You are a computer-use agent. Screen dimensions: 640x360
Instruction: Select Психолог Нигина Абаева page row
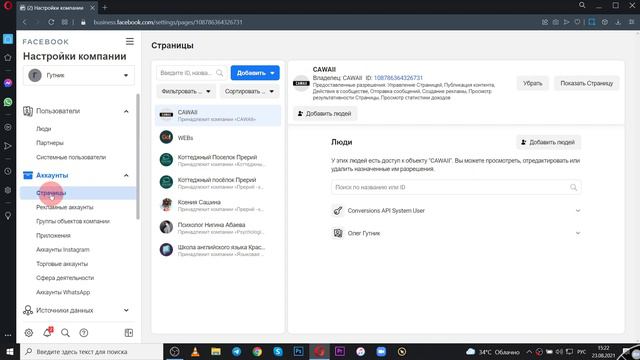(x=218, y=227)
